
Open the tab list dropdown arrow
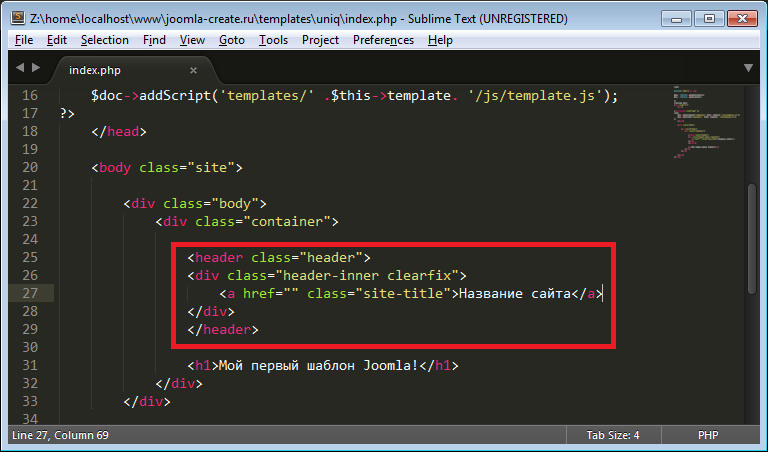tap(748, 68)
